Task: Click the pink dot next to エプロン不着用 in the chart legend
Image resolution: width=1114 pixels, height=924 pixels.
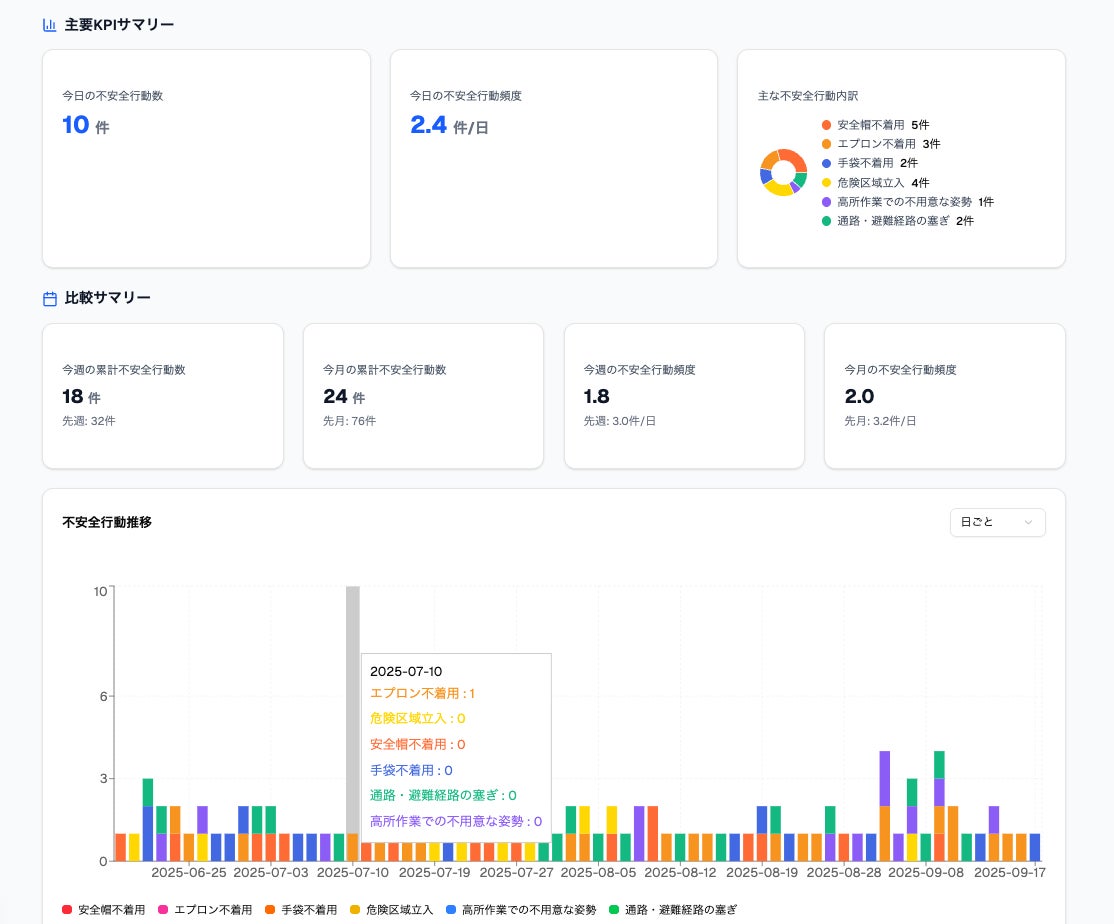Action: (163, 910)
